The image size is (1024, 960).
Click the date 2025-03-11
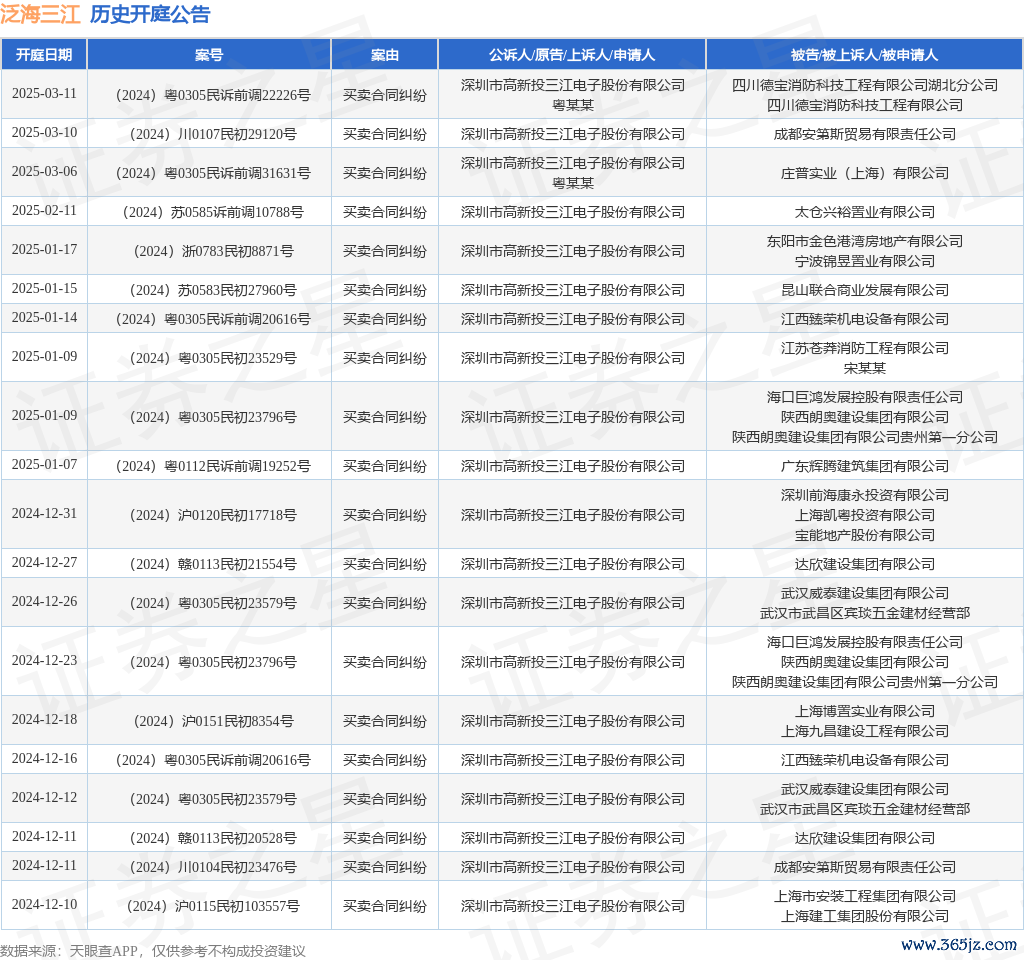[x=44, y=93]
